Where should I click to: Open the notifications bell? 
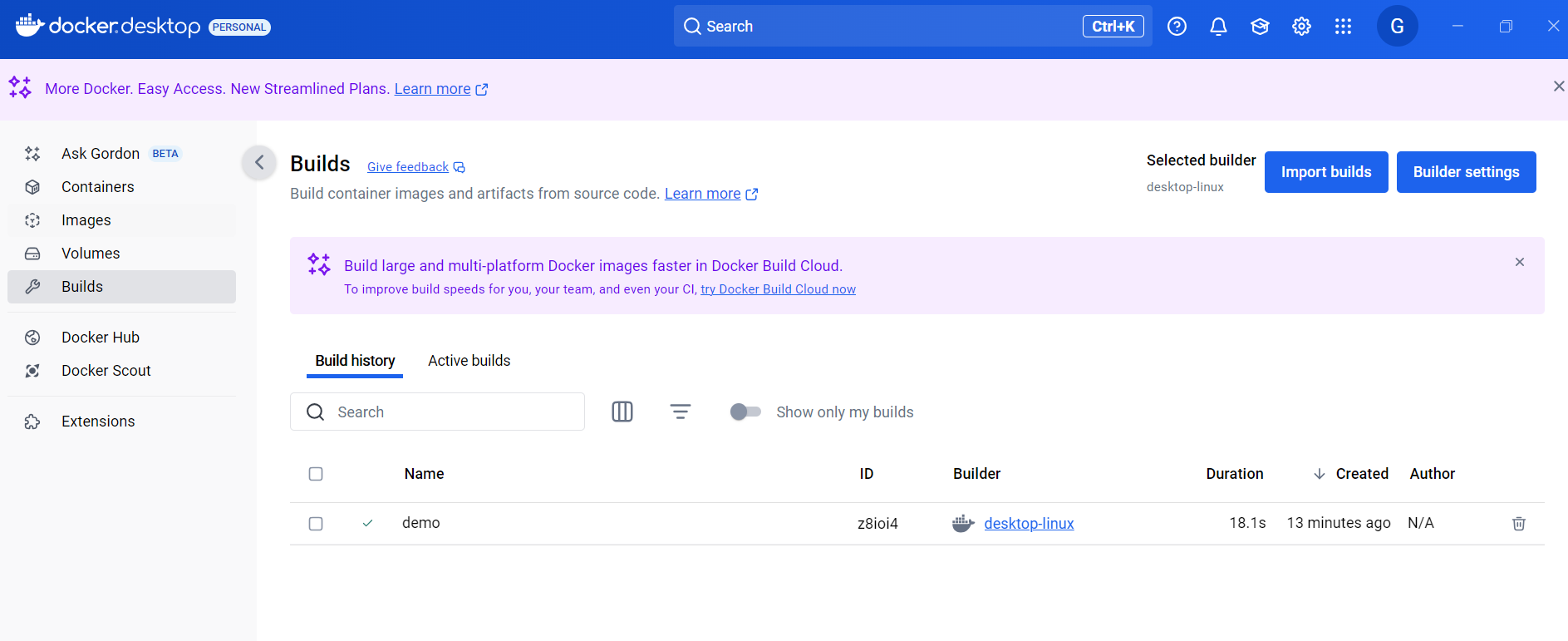coord(1218,27)
